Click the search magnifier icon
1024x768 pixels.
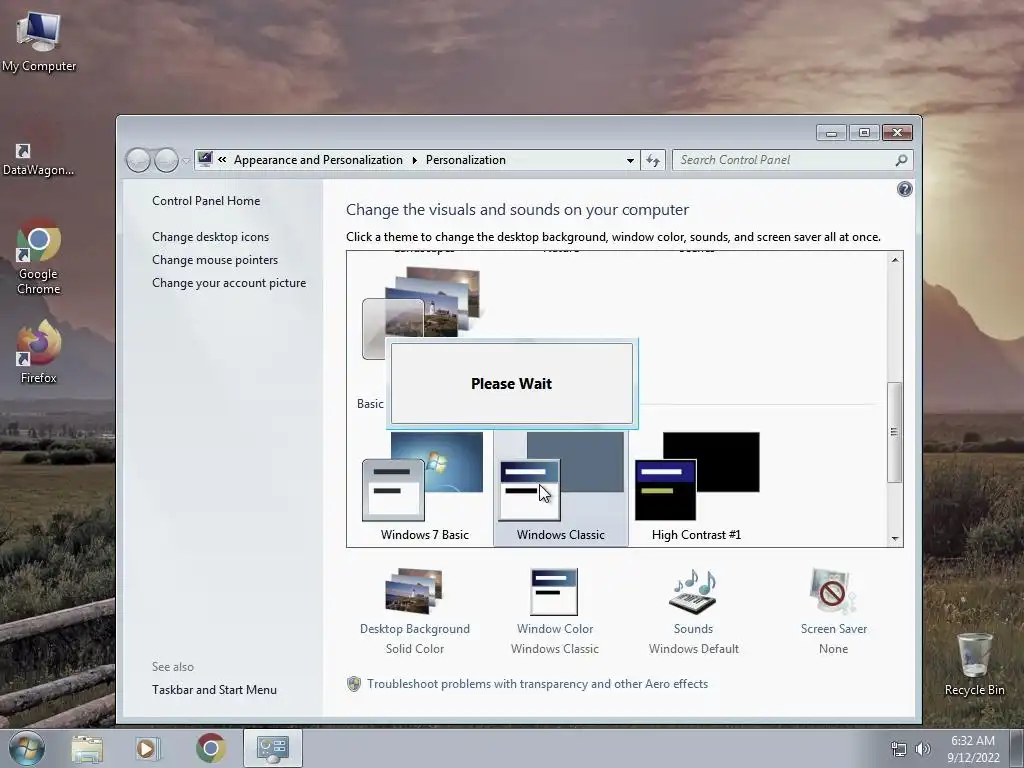pos(901,160)
